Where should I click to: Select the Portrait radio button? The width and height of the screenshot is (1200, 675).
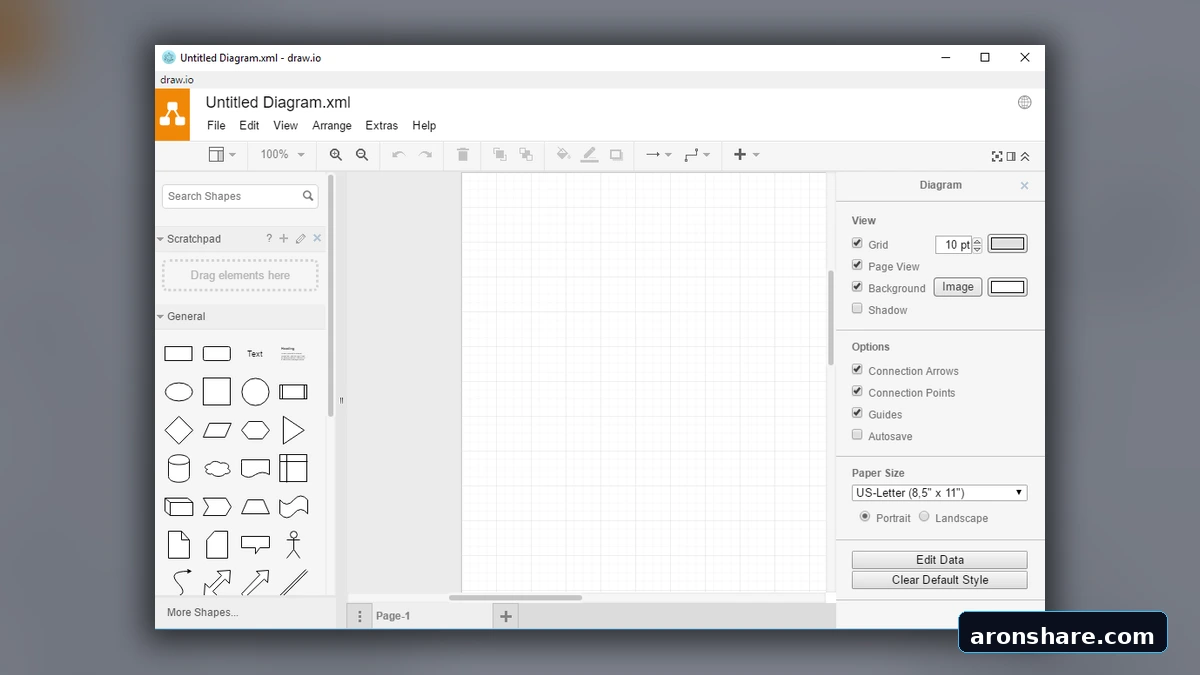(865, 517)
